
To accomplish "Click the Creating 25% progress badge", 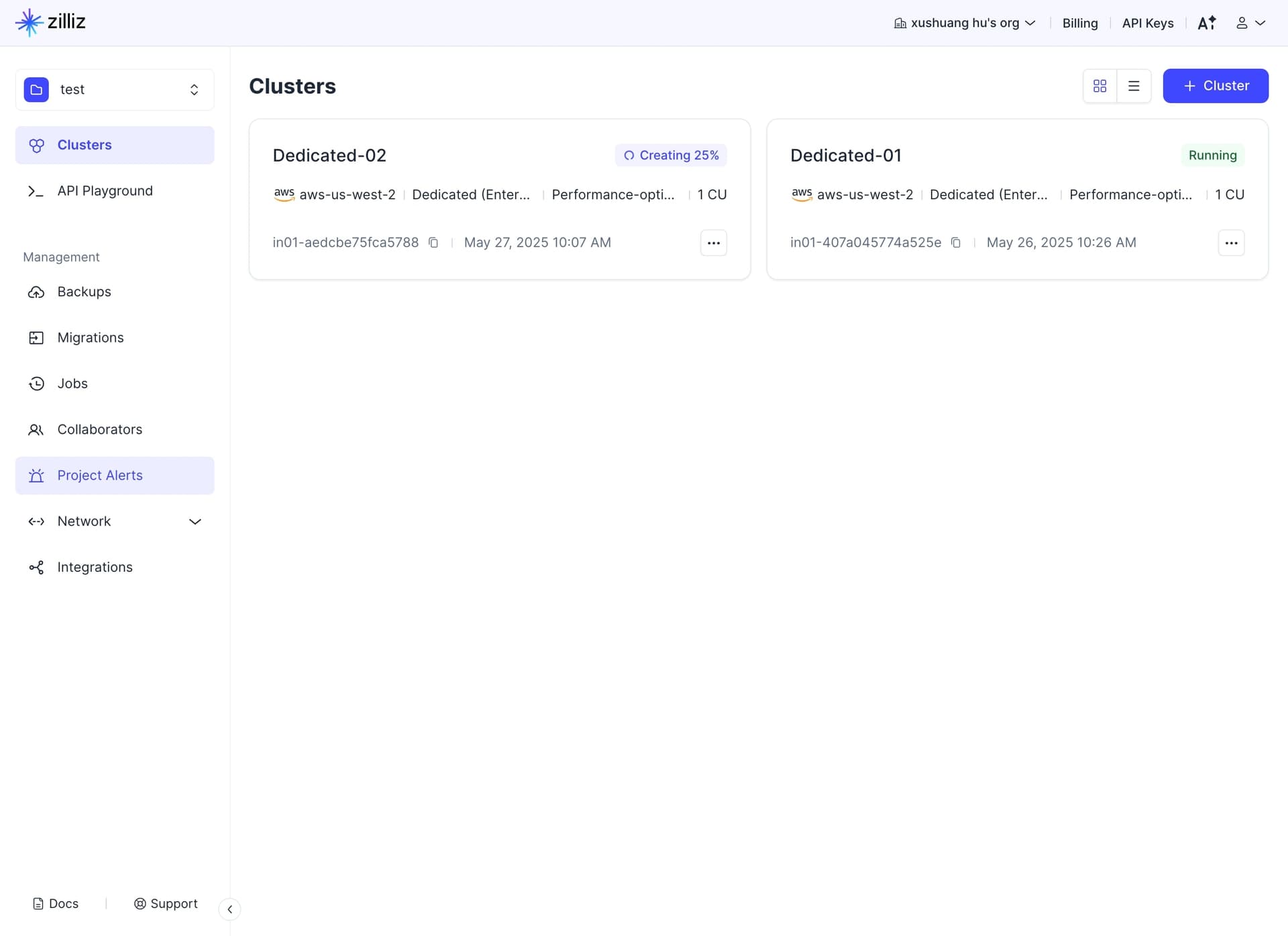I will [x=671, y=156].
